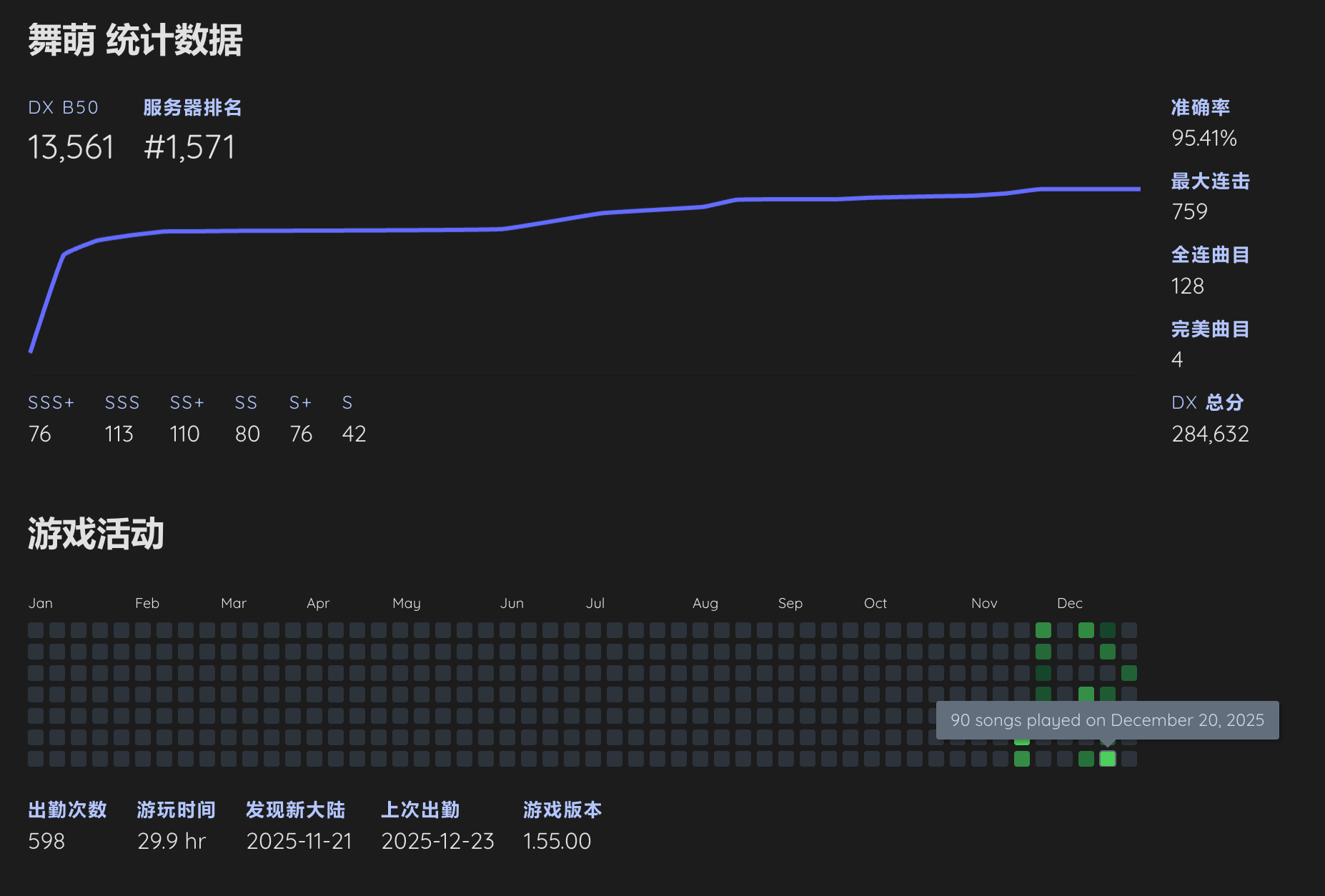The image size is (1325, 896).
Task: Select the "SSS" rank label
Action: 122,402
